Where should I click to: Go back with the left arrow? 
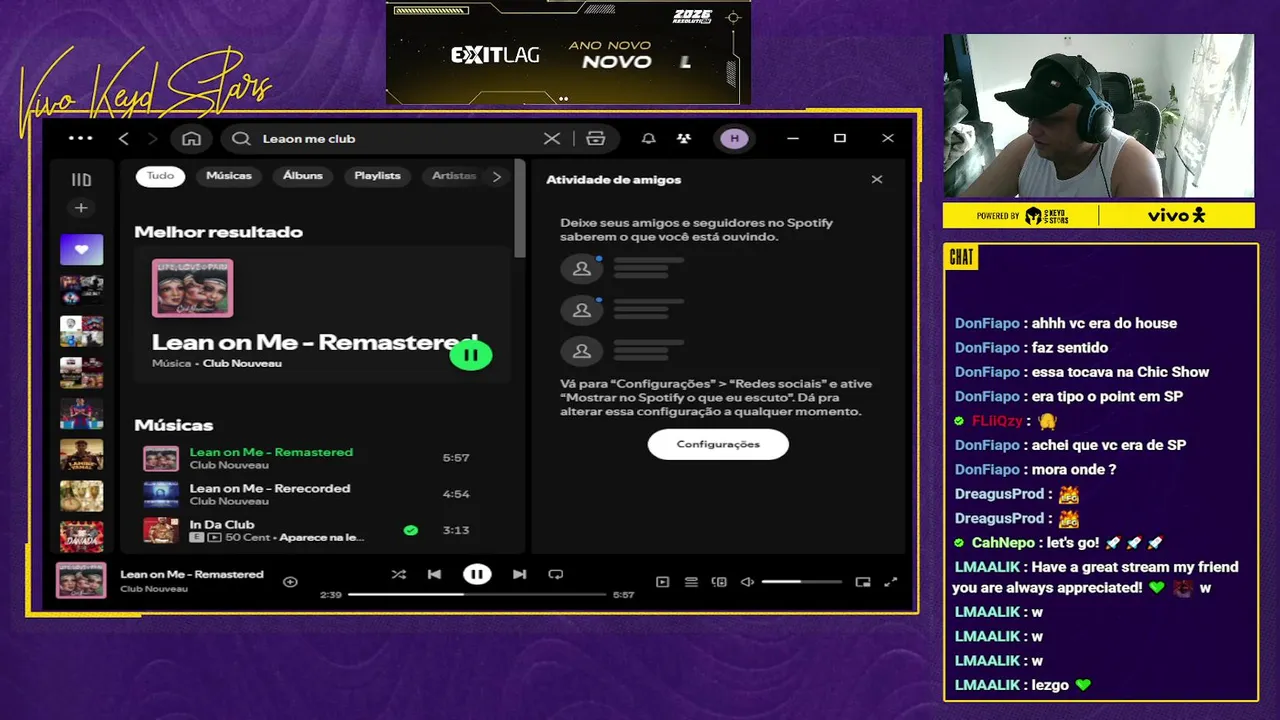pyautogui.click(x=124, y=138)
